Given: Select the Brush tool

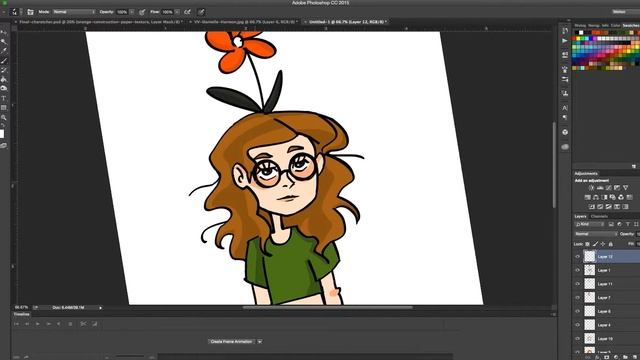Looking at the screenshot, I should [x=4, y=60].
